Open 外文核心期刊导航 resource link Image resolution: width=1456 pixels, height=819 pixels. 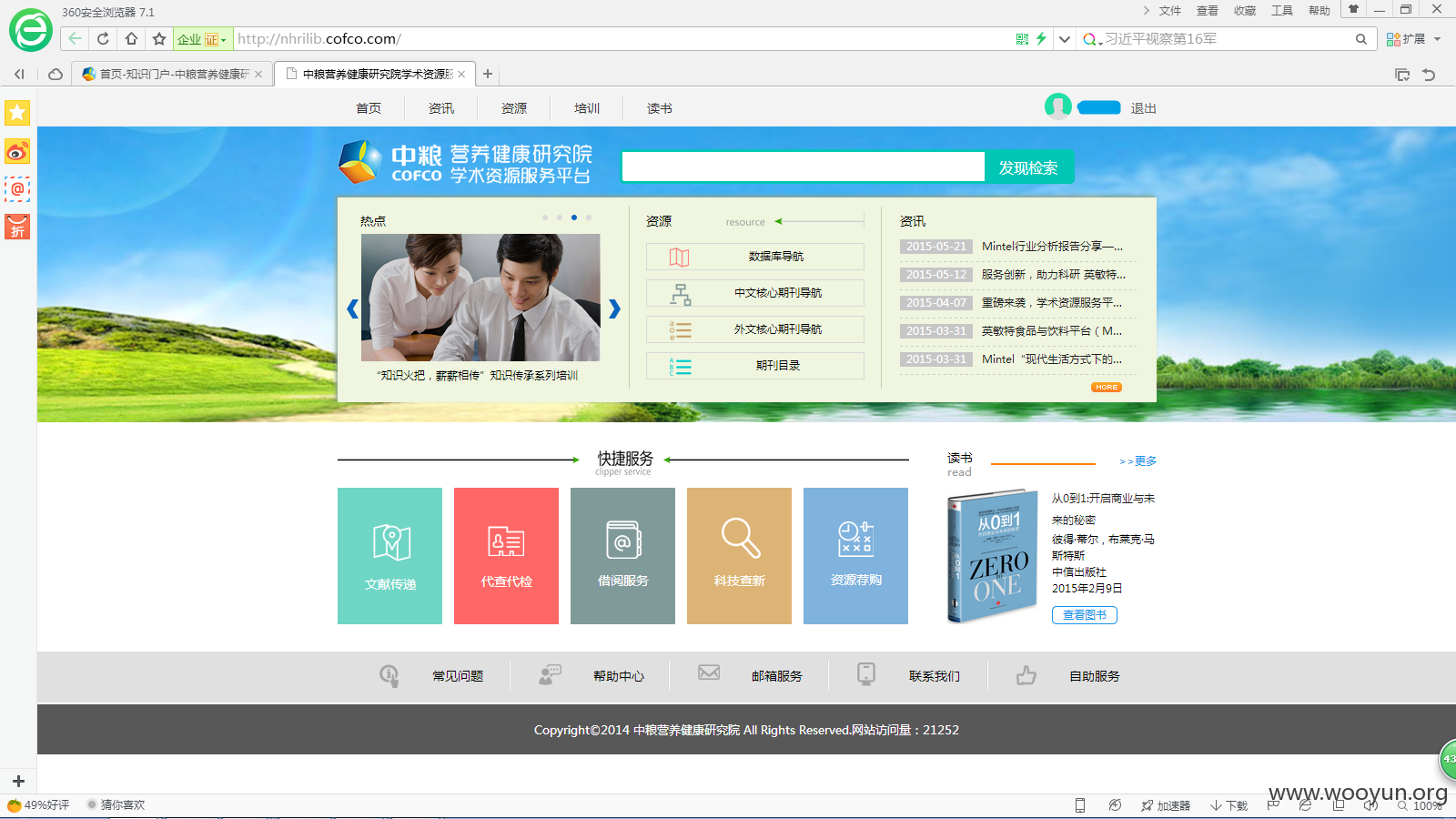755,329
